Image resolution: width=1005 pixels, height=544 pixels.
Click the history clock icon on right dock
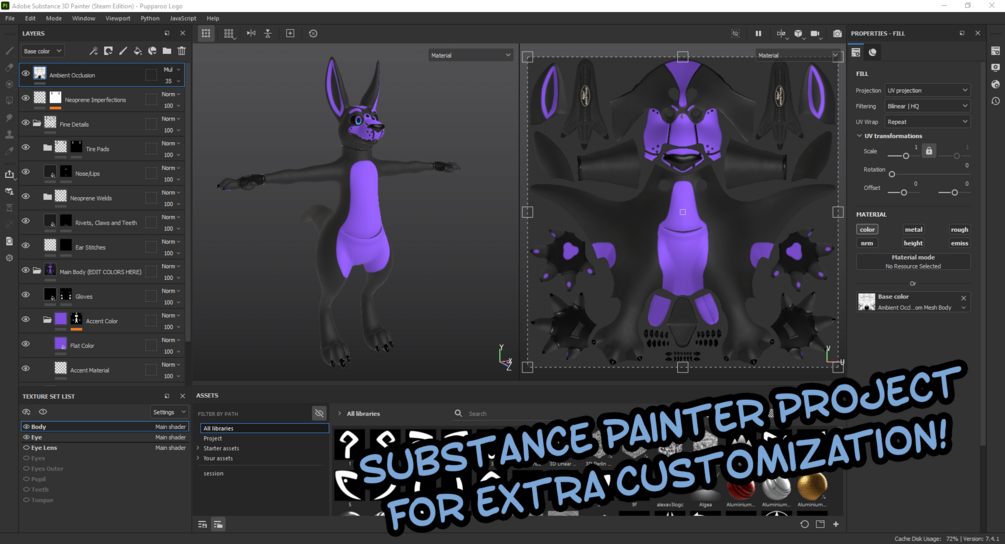point(995,101)
